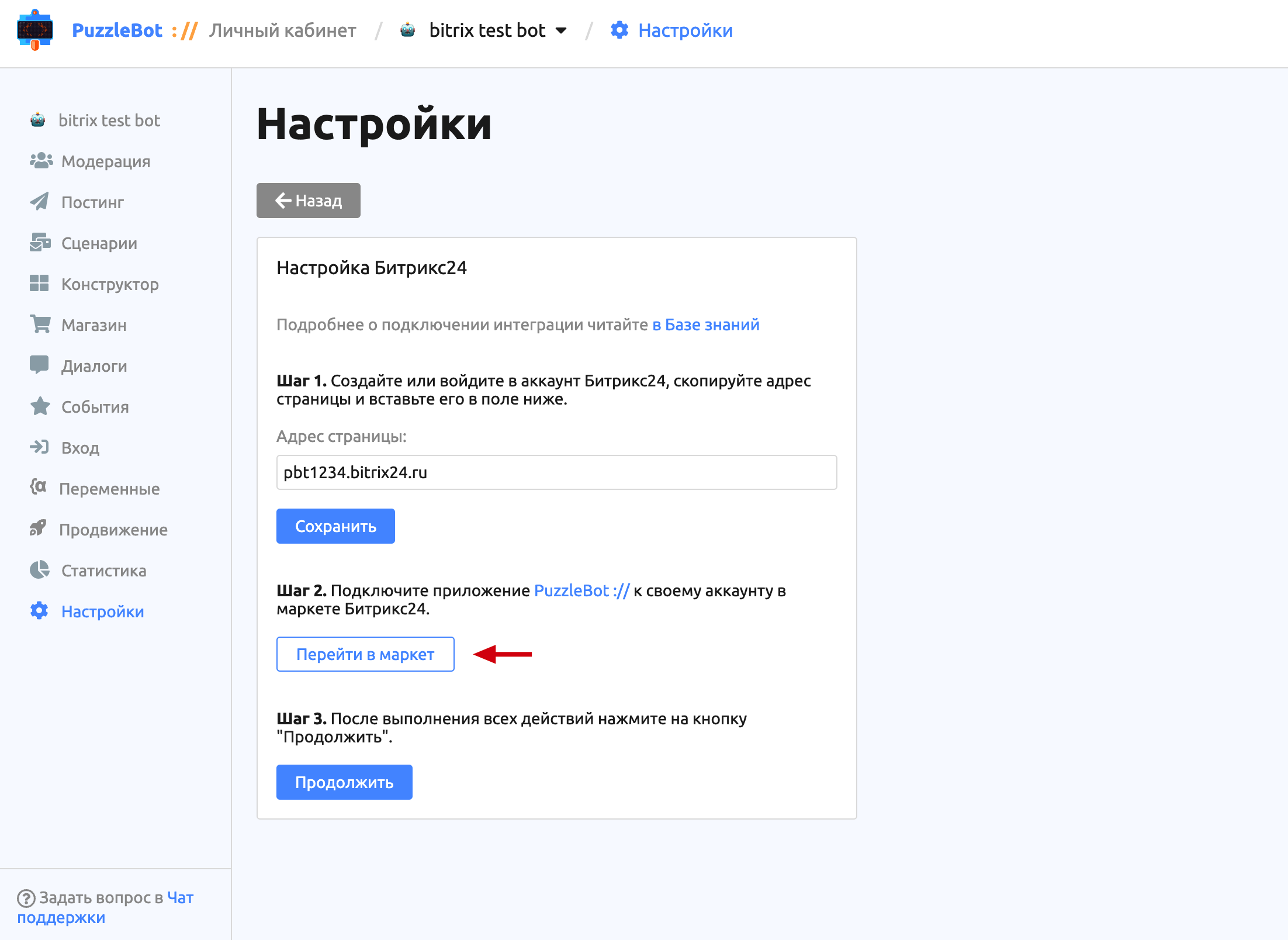Click the Вход login arrow icon
The image size is (1288, 940).
(39, 447)
